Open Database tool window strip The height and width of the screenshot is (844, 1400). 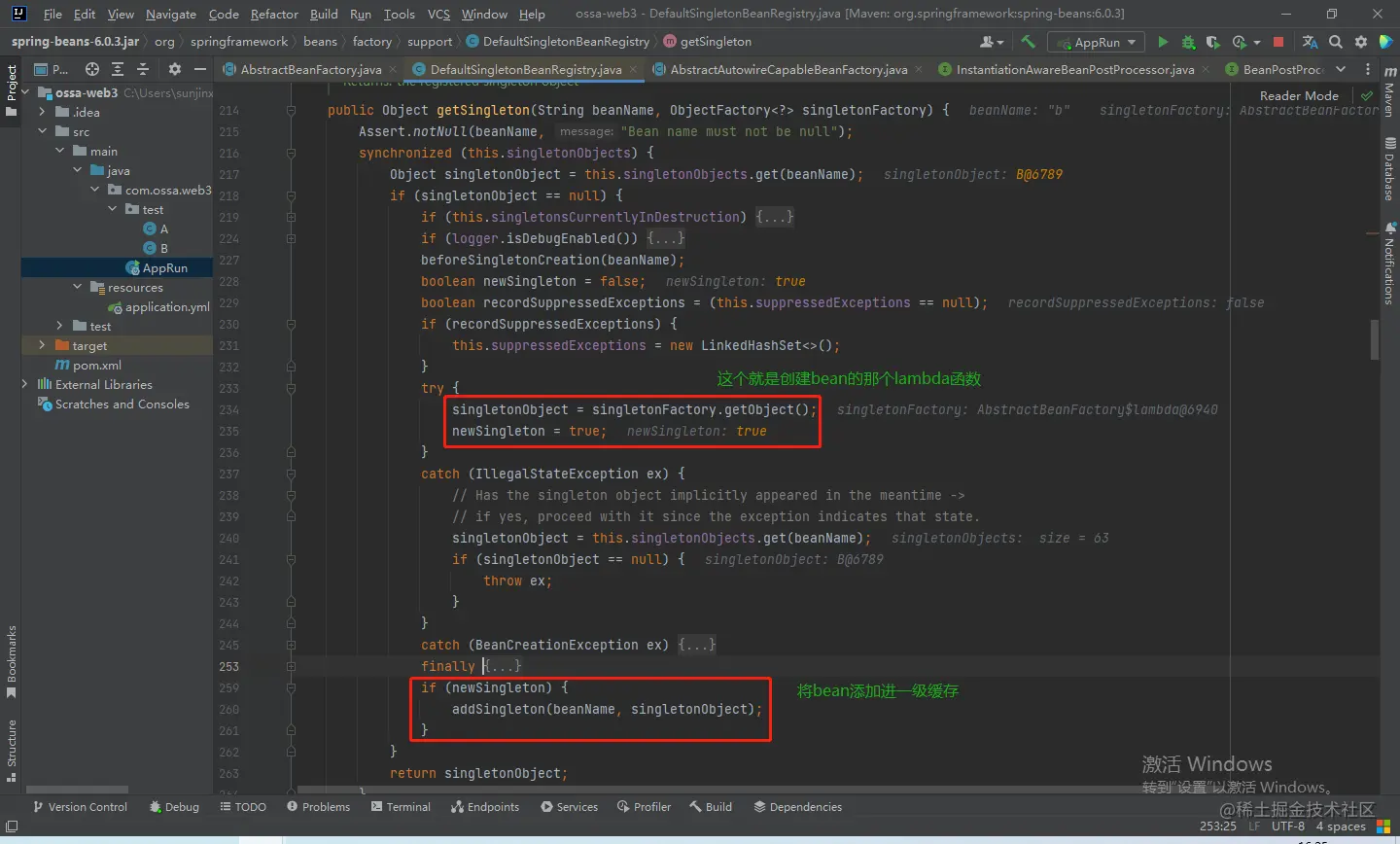click(x=1389, y=169)
